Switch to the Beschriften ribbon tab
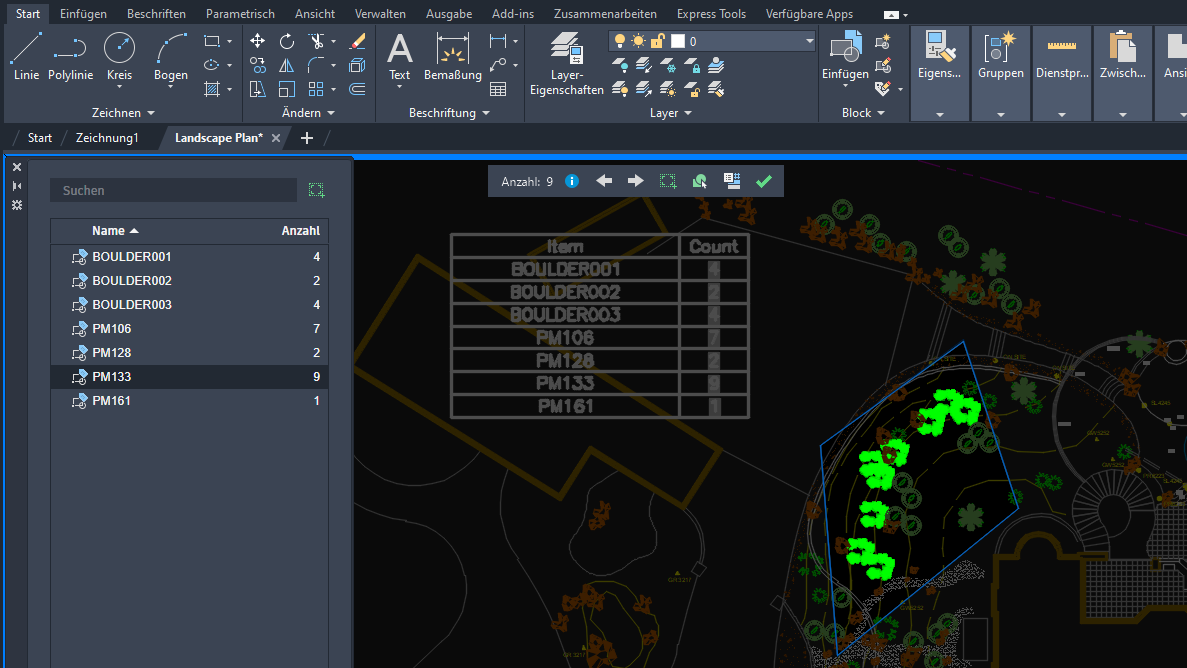The image size is (1187, 668). point(156,14)
